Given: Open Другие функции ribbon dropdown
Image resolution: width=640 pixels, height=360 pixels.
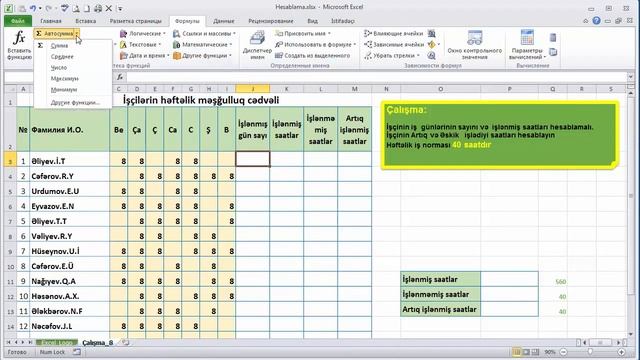Looking at the screenshot, I should [x=202, y=56].
